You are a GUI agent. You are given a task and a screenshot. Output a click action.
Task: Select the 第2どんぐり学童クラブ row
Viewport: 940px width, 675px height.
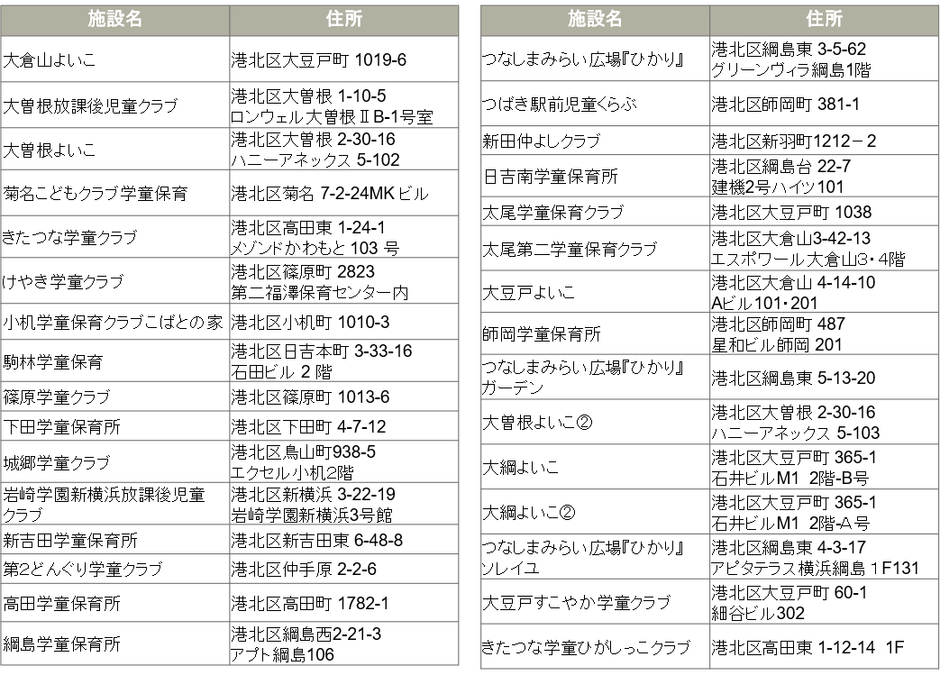(x=83, y=570)
